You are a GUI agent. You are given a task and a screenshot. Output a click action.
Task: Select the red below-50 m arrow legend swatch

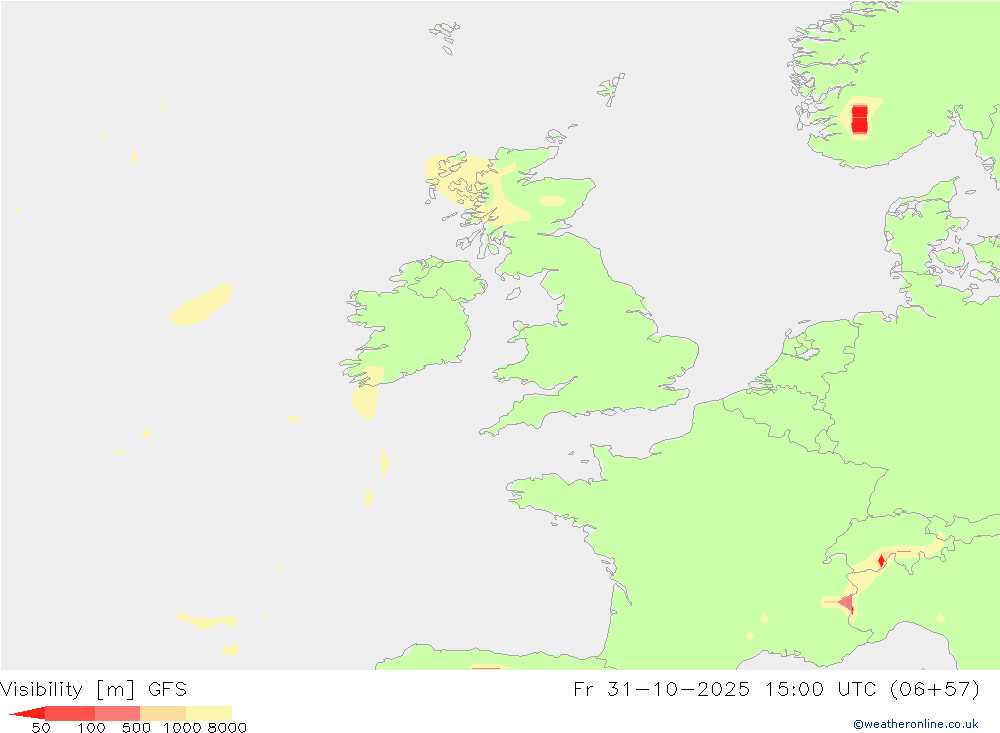(27, 713)
